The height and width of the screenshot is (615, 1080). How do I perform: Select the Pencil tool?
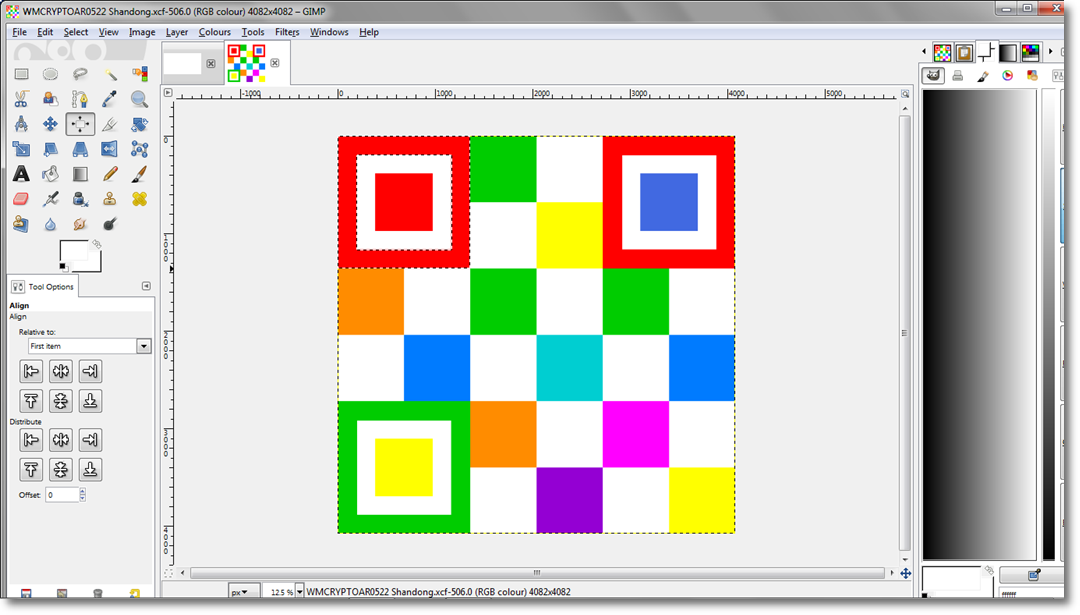(x=110, y=174)
